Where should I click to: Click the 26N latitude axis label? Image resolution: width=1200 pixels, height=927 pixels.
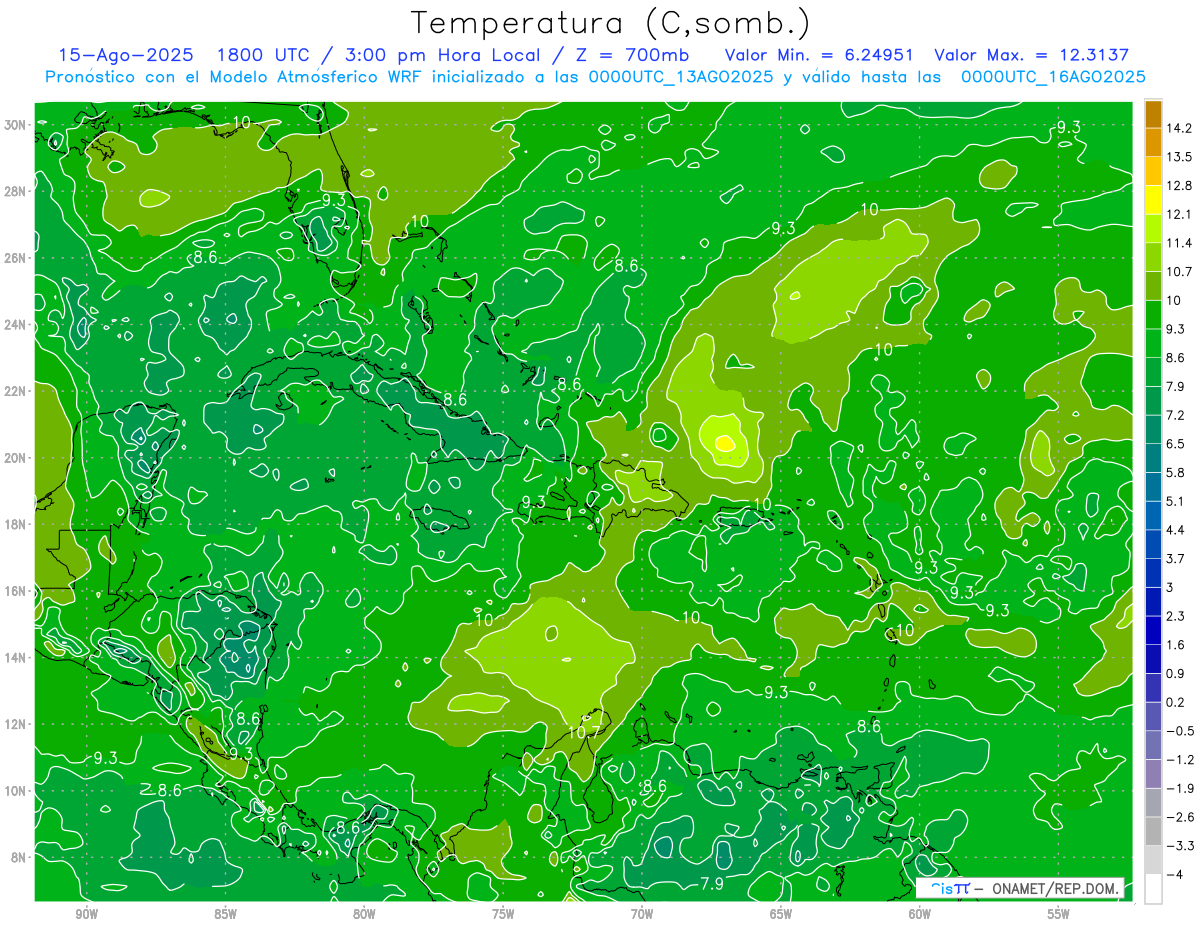[16, 258]
